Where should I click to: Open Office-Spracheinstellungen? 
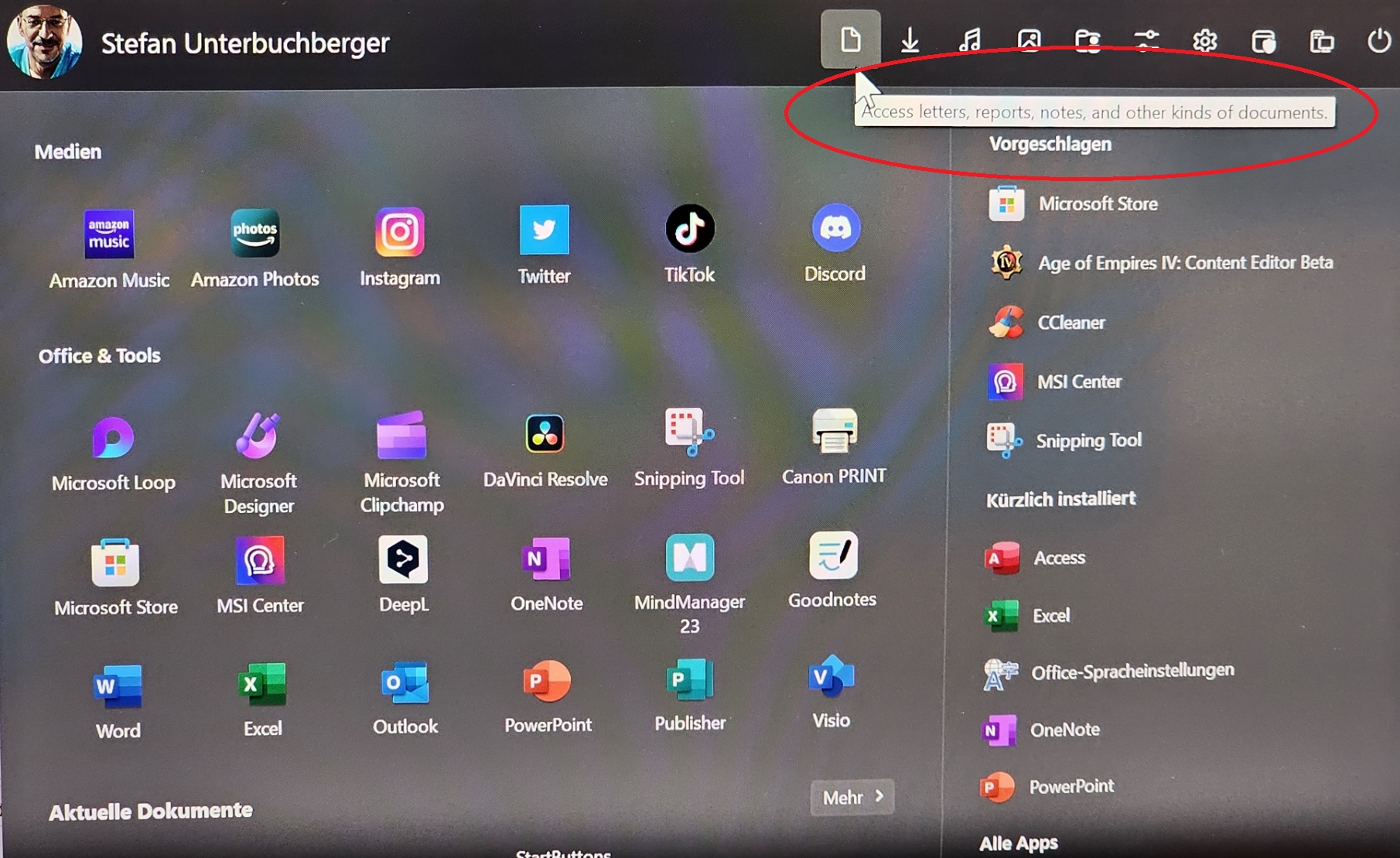1108,672
